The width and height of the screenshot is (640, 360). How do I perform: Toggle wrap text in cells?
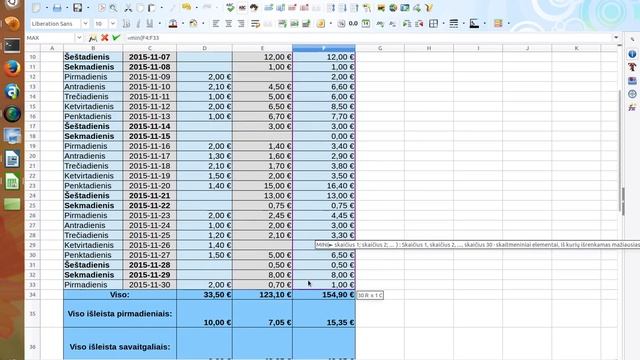tap(256, 24)
